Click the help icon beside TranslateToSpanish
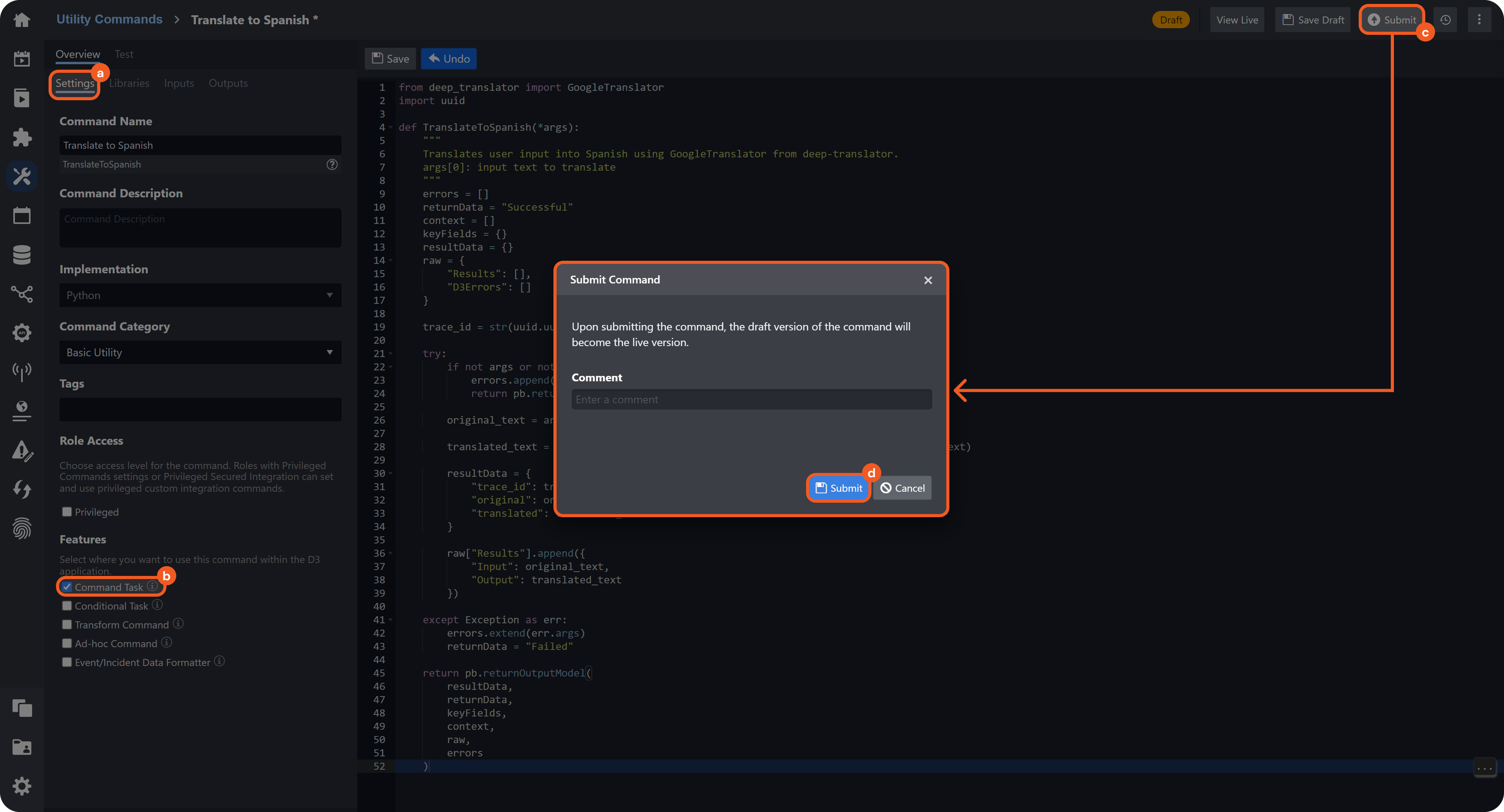This screenshot has width=1504, height=812. click(332, 164)
